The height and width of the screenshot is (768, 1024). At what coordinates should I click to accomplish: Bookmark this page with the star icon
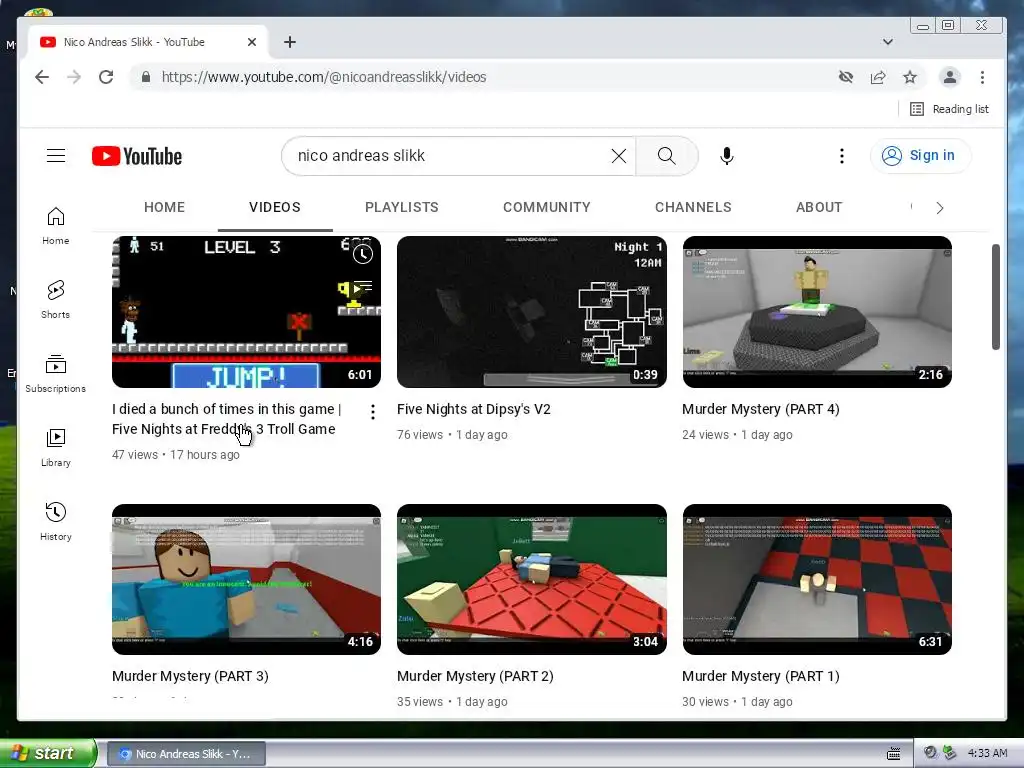point(910,77)
